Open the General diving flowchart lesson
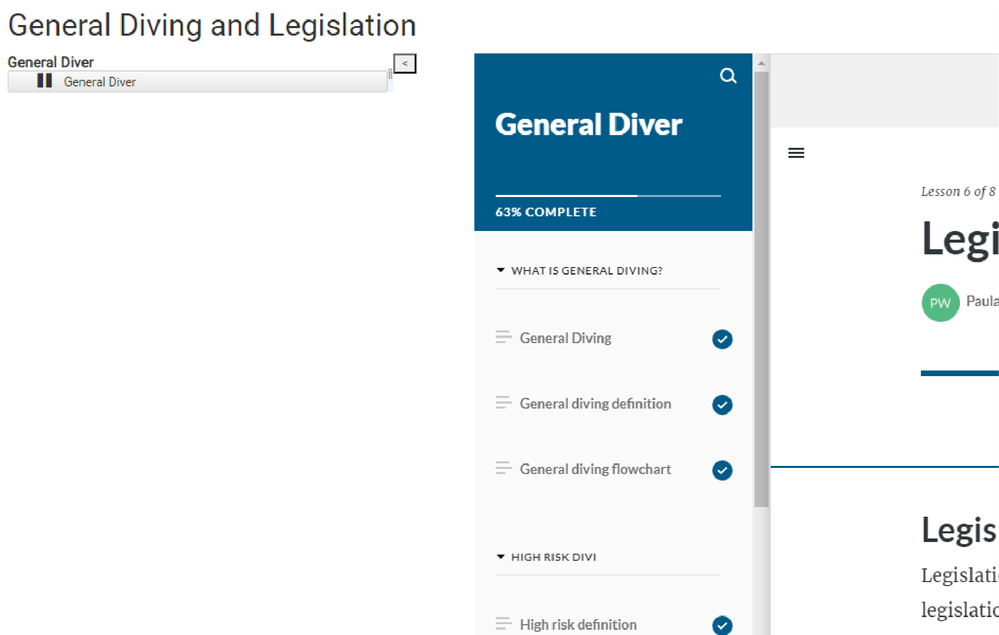This screenshot has height=635, width=999. click(x=595, y=469)
